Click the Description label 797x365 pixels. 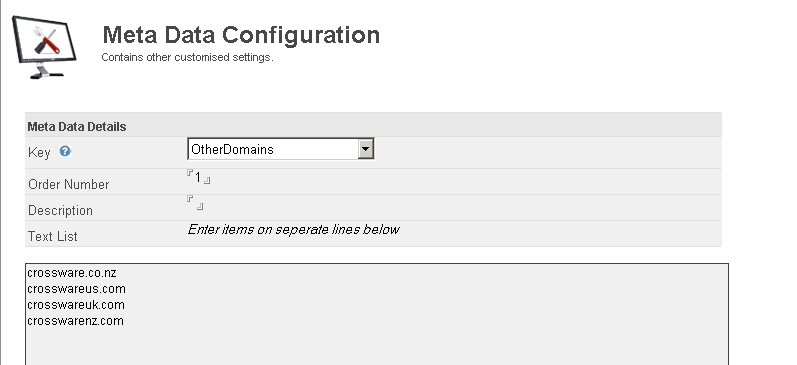click(x=60, y=210)
